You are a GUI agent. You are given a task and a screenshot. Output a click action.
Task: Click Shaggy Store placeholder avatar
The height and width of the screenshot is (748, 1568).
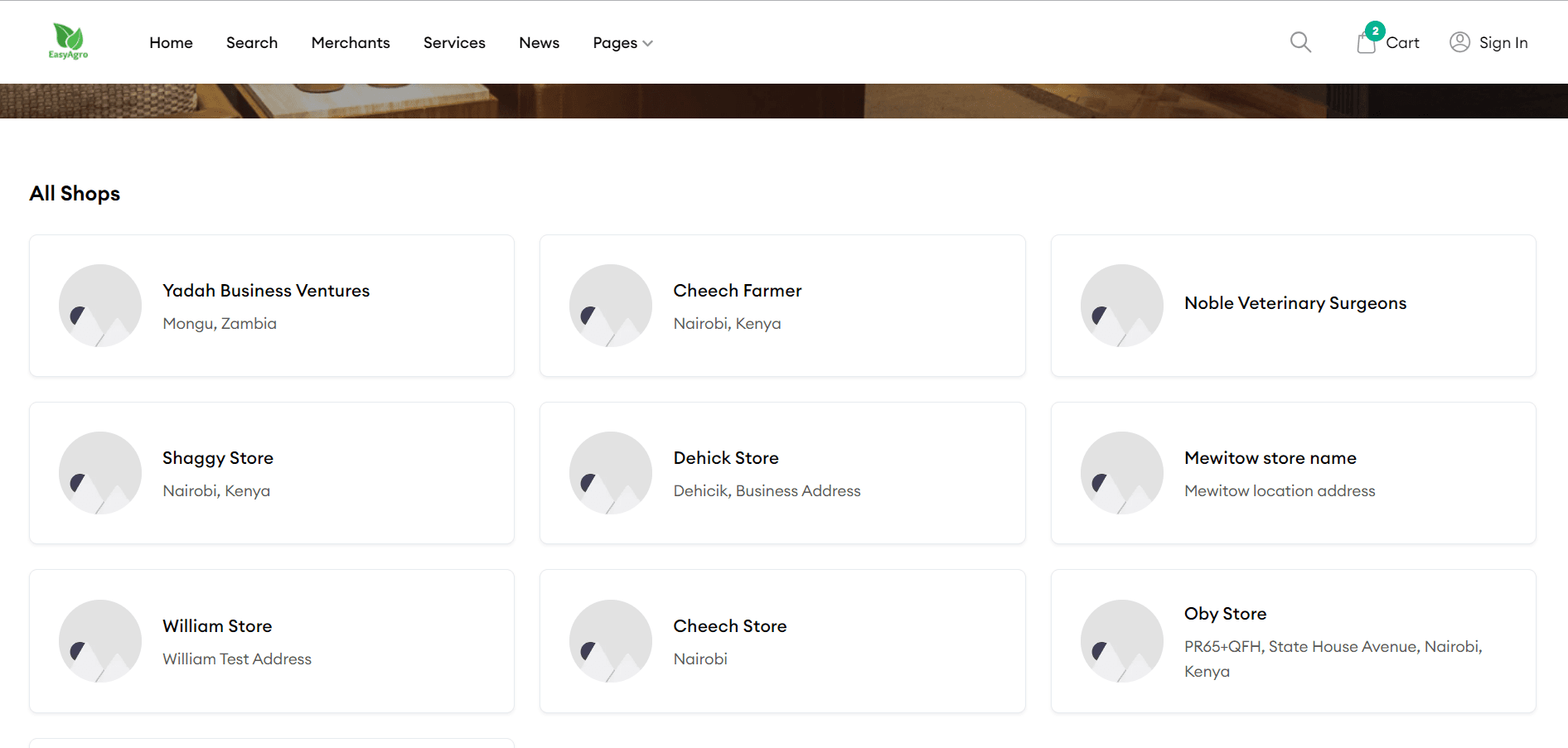coord(100,473)
